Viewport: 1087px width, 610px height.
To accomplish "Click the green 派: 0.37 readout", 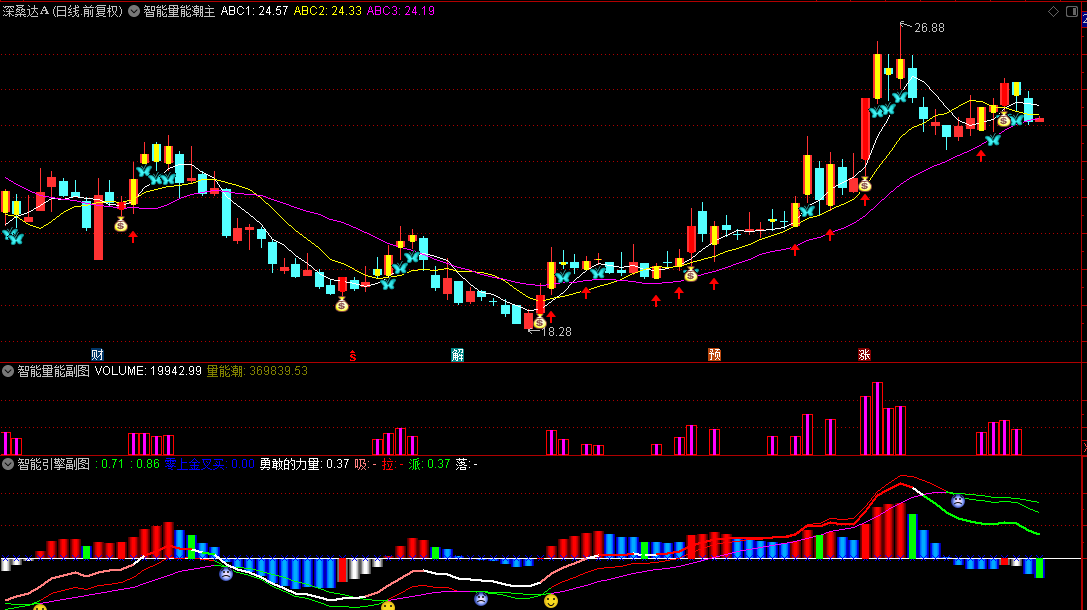I will point(429,464).
